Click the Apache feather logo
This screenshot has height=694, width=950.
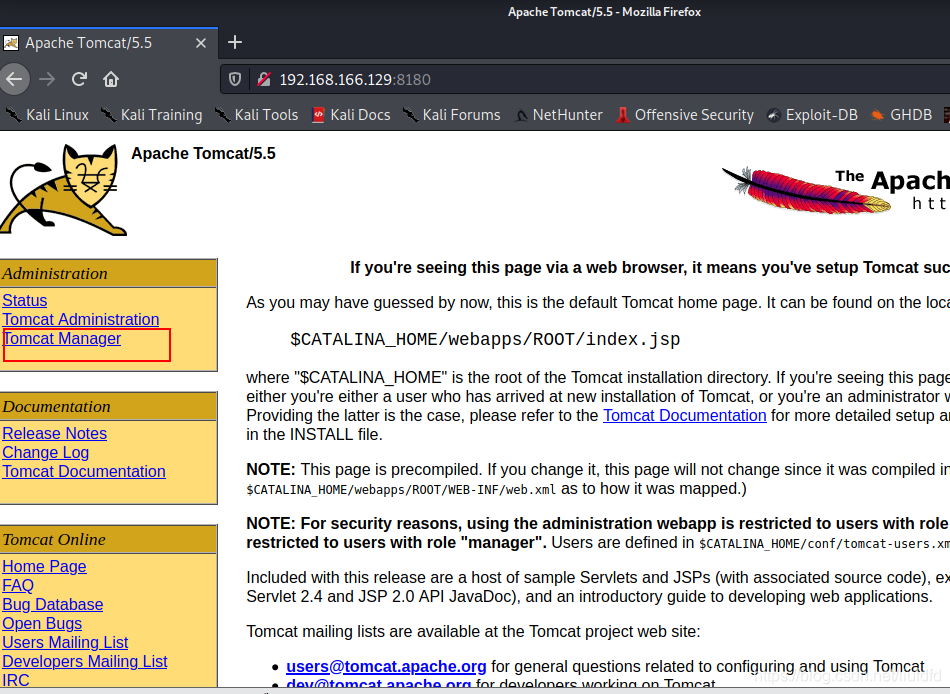point(836,190)
